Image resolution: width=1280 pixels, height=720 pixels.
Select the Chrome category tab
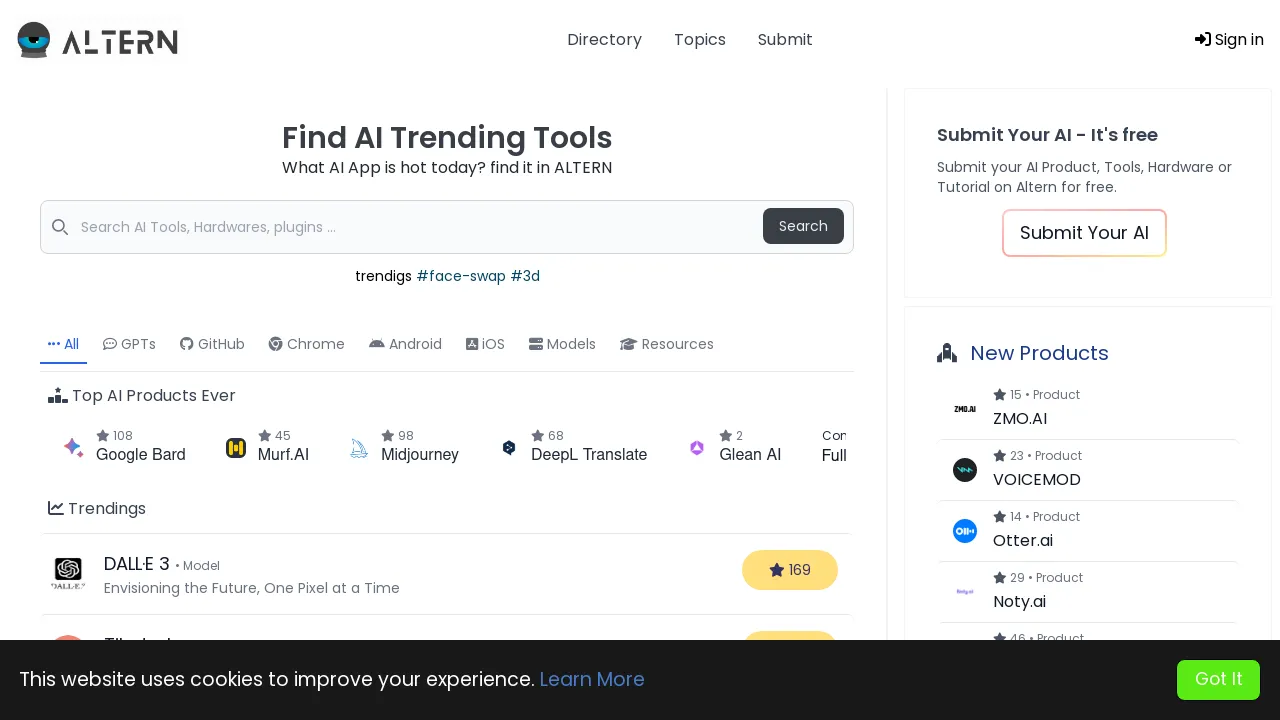pyautogui.click(x=306, y=344)
